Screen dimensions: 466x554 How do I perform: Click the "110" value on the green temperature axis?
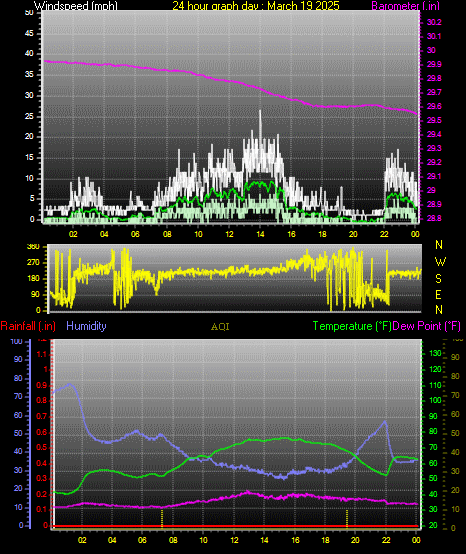(435, 385)
